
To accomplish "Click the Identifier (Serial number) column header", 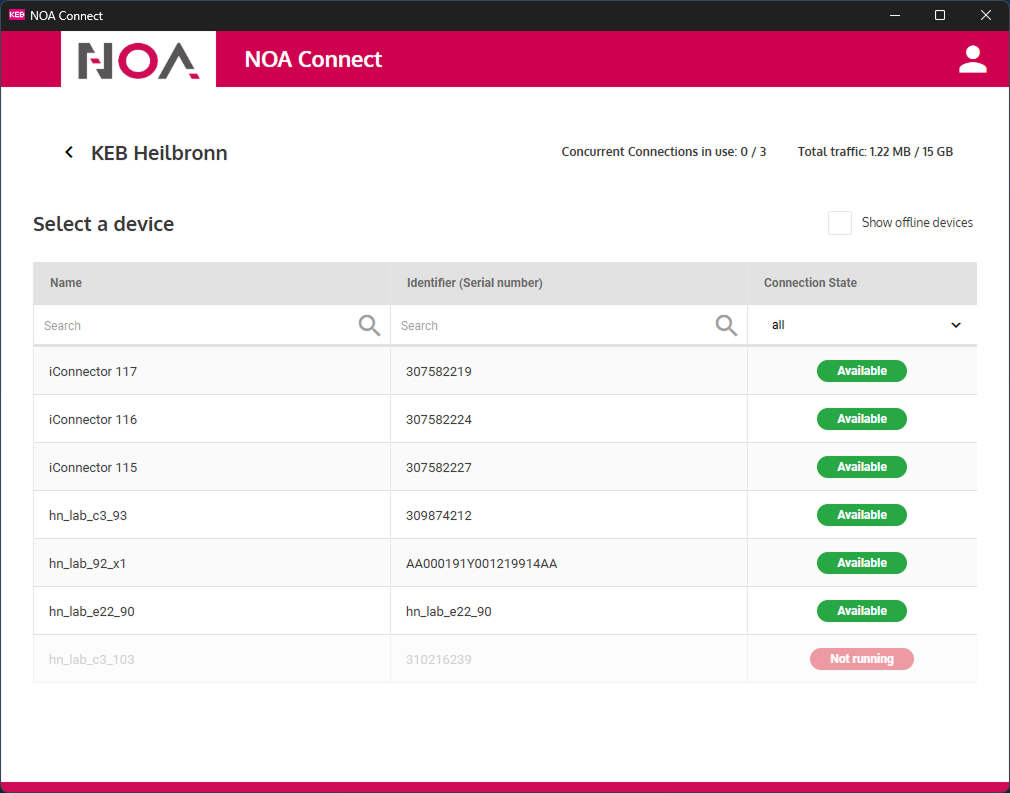I will tap(474, 283).
